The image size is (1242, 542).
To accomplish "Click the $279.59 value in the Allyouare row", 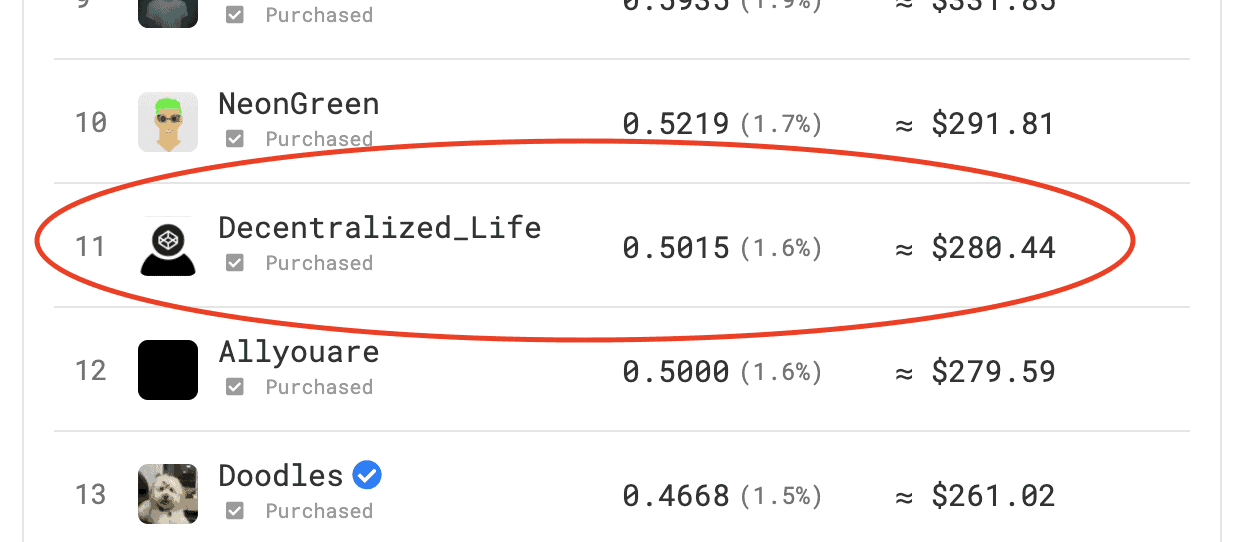I will click(x=993, y=372).
